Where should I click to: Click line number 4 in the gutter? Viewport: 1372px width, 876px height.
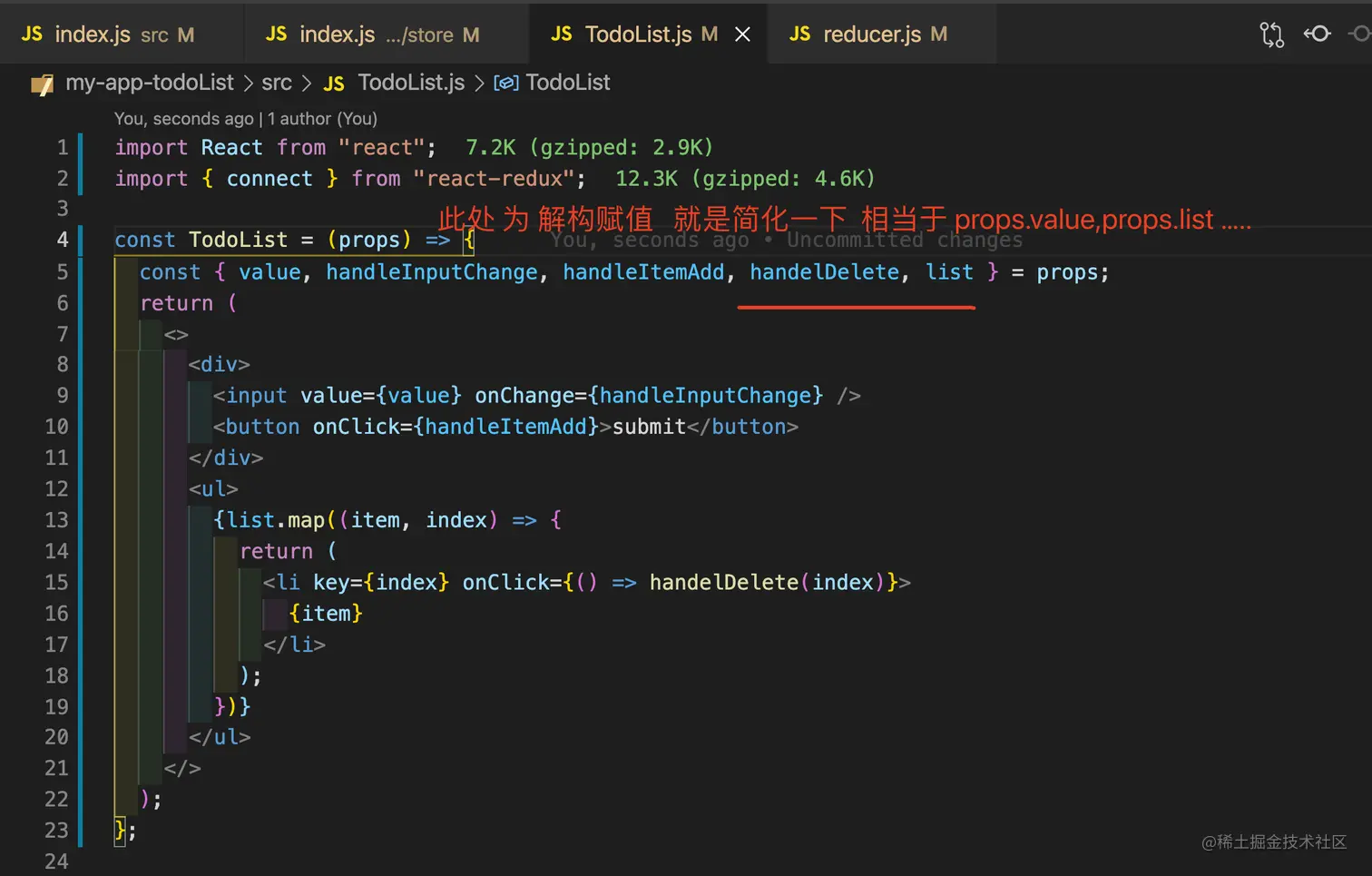tap(62, 240)
